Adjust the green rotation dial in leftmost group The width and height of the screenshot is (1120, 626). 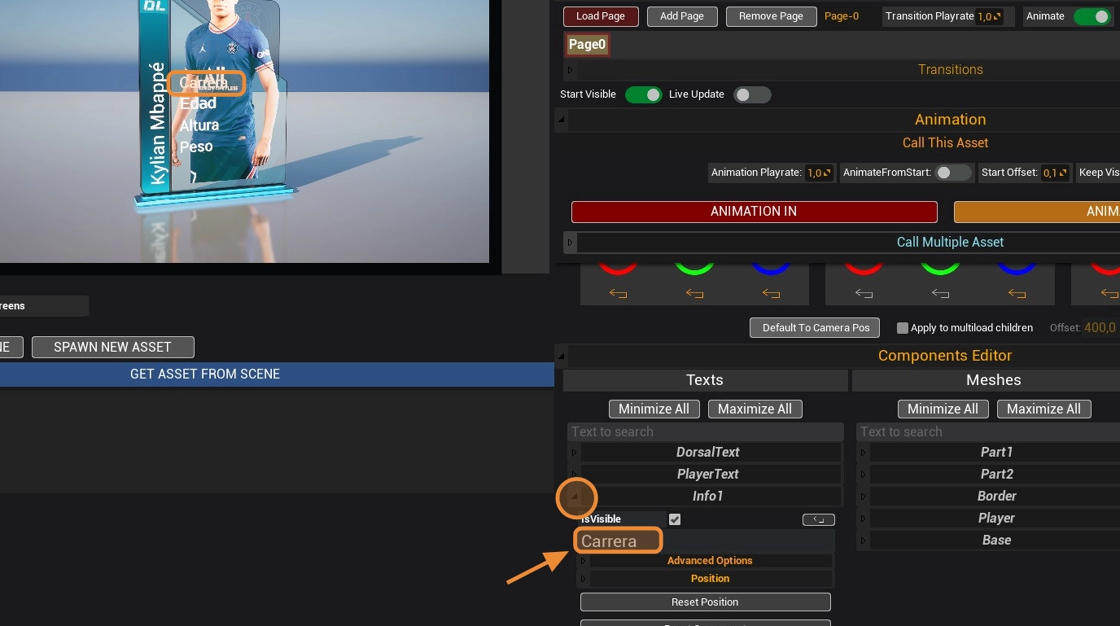point(694,269)
